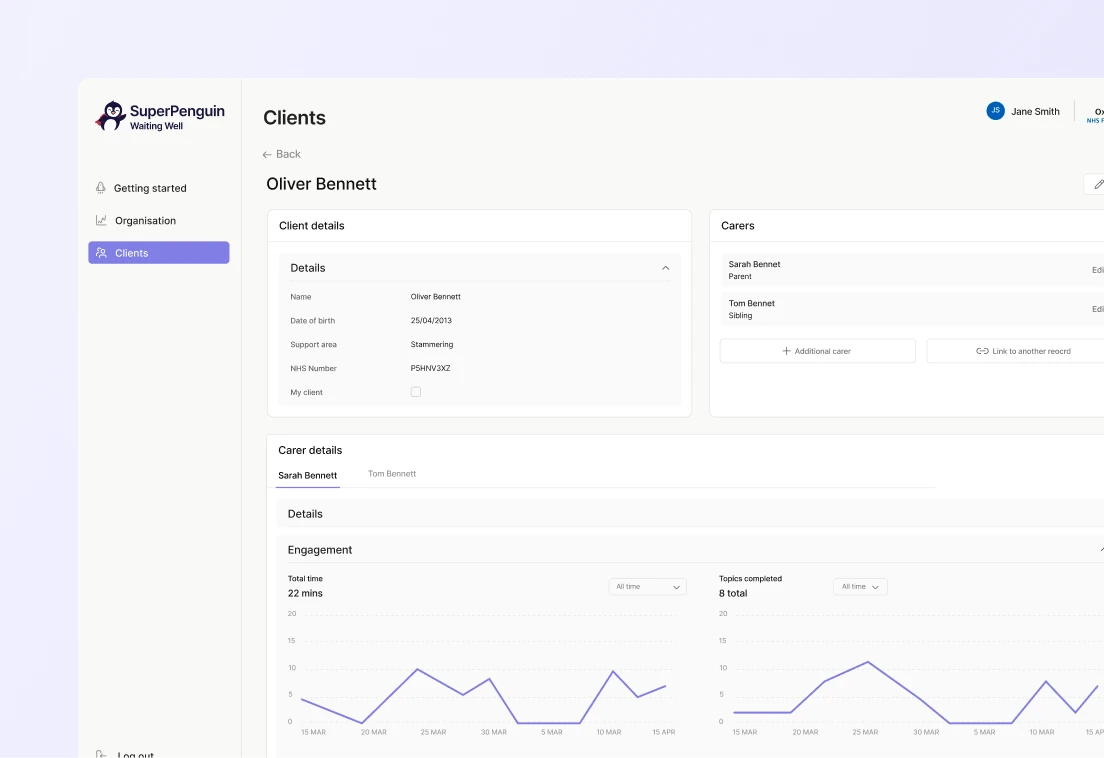Click the Carer details heading
Screen dimensions: 1104x758
(x=310, y=450)
